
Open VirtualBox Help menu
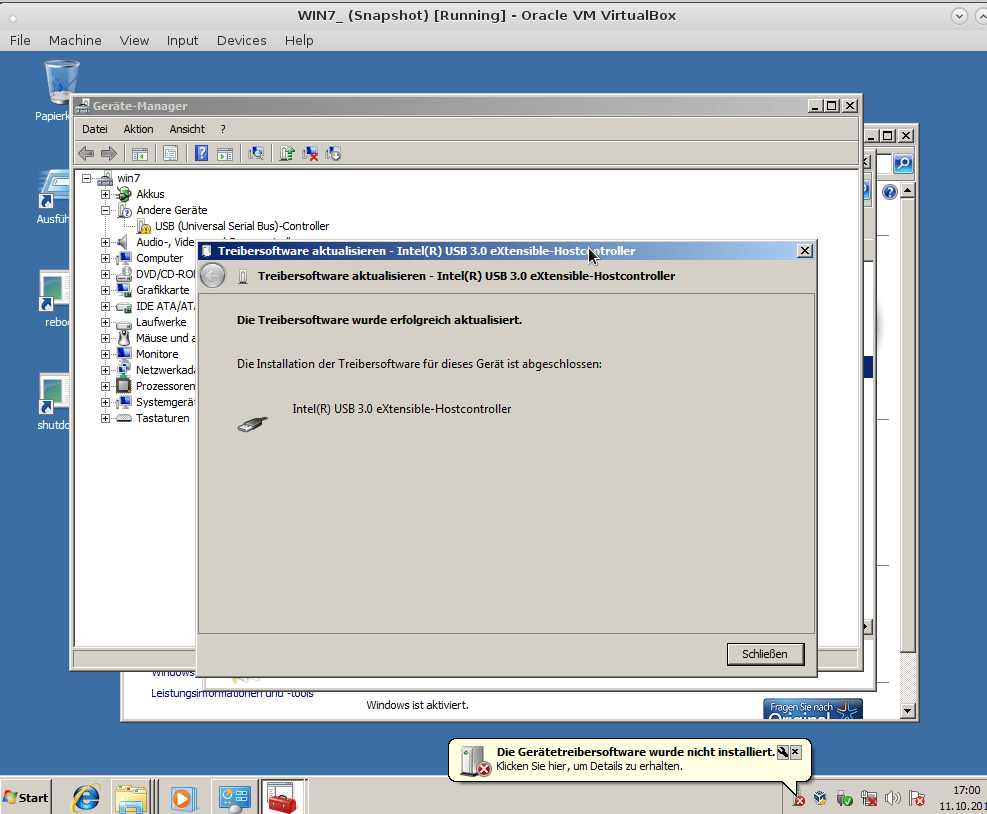[299, 40]
